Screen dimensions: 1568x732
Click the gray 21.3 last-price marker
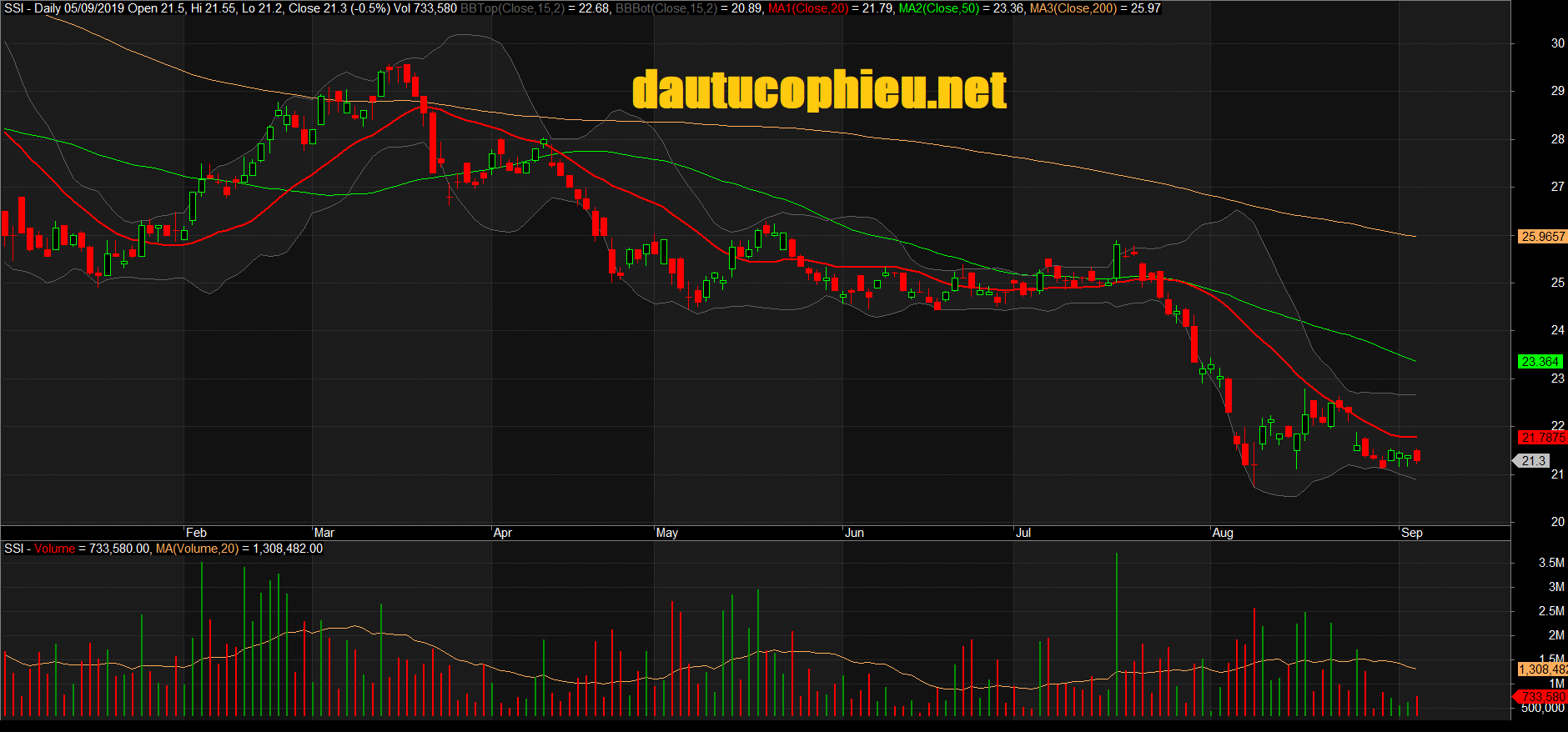pyautogui.click(x=1533, y=461)
